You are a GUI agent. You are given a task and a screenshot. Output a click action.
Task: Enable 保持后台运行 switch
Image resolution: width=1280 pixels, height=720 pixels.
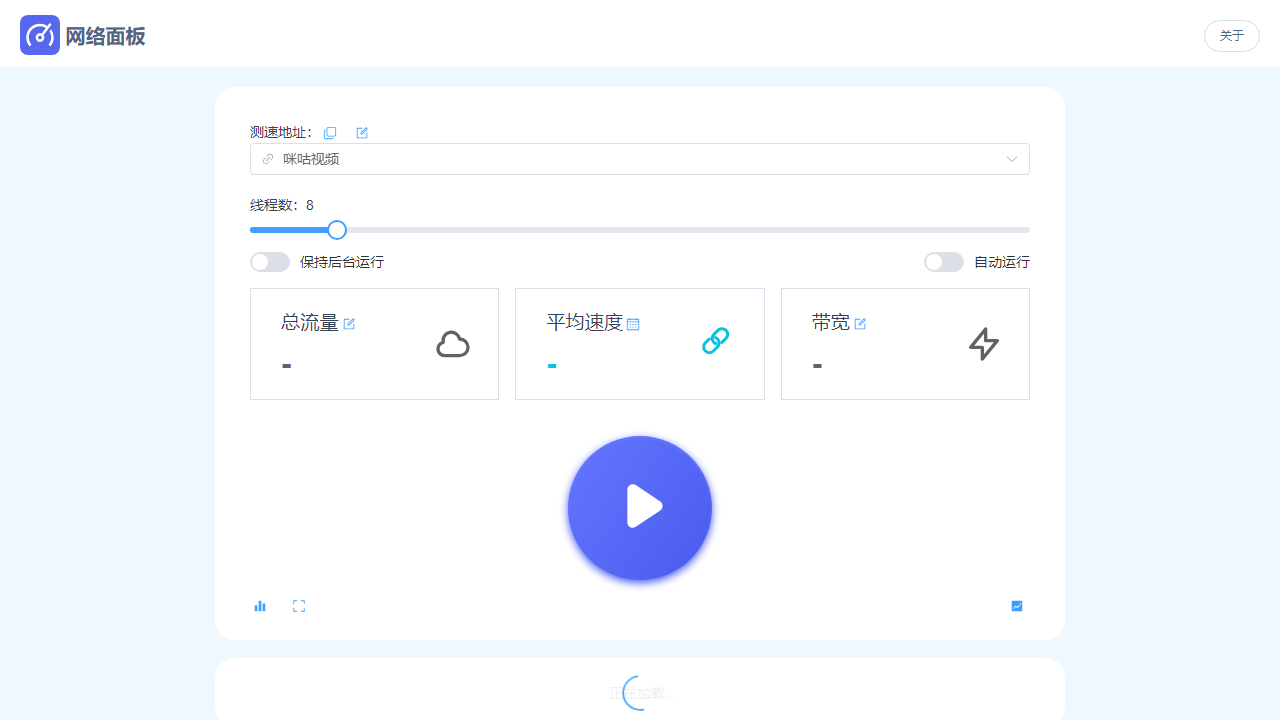click(x=270, y=262)
